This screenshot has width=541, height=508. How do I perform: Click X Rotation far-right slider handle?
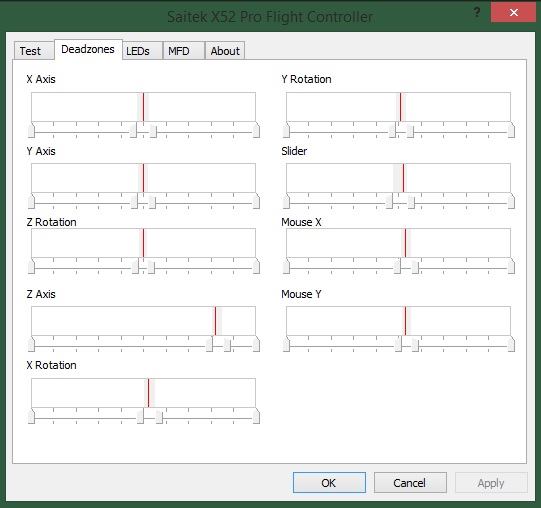256,417
